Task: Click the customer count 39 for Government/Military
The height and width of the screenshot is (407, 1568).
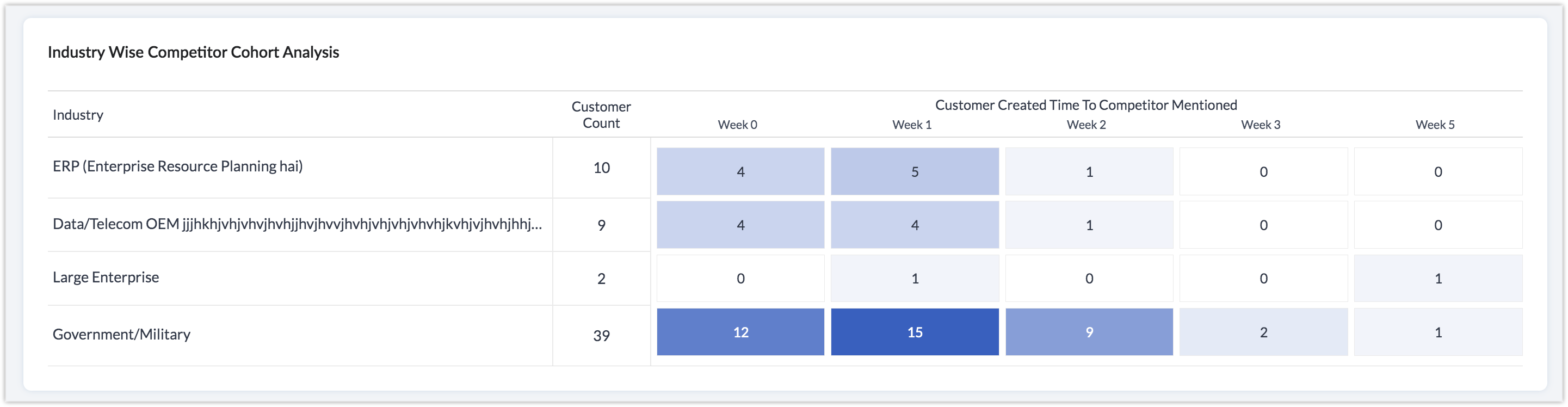Action: pyautogui.click(x=601, y=336)
